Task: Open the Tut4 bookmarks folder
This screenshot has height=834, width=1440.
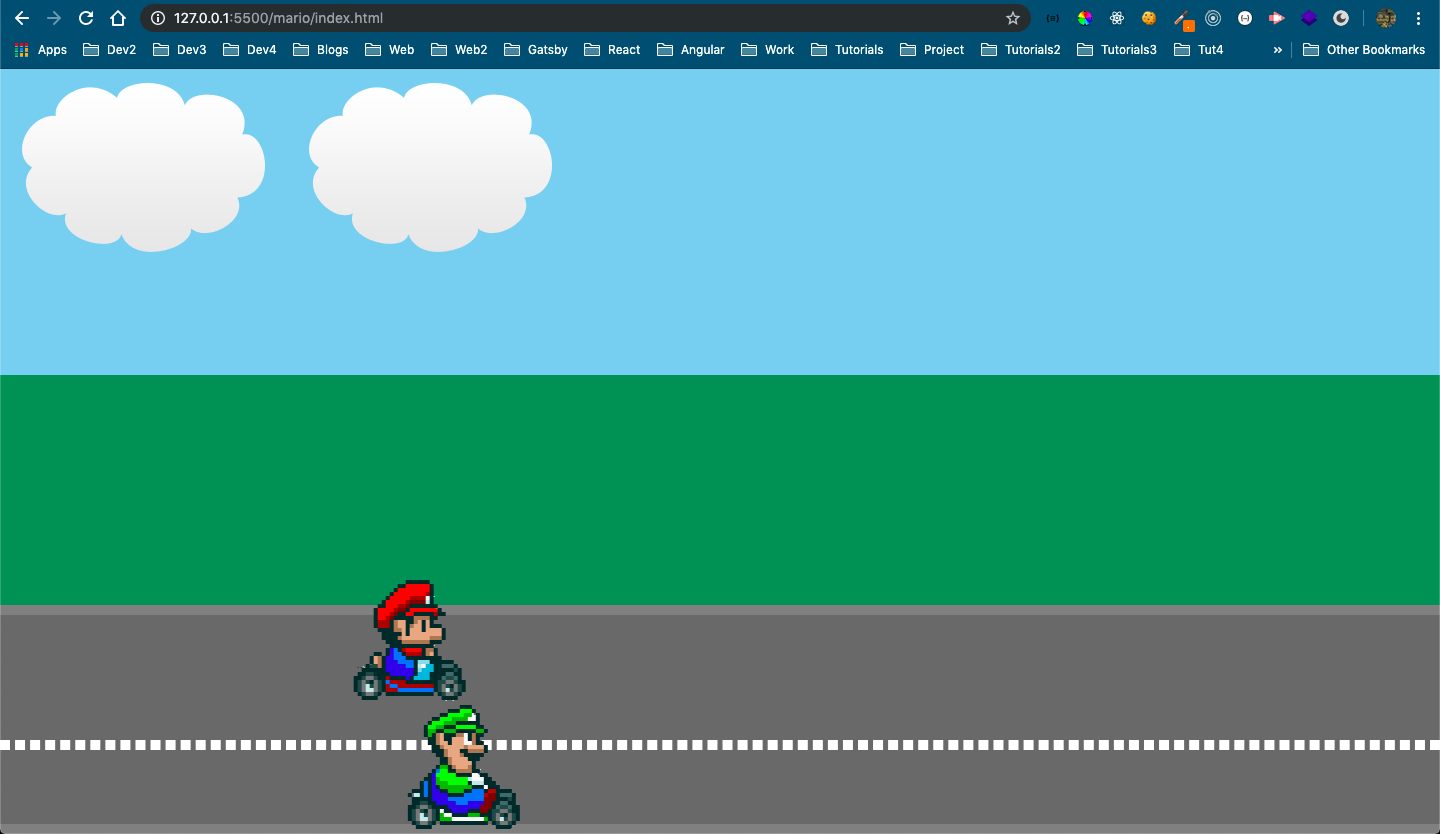Action: (x=1198, y=49)
